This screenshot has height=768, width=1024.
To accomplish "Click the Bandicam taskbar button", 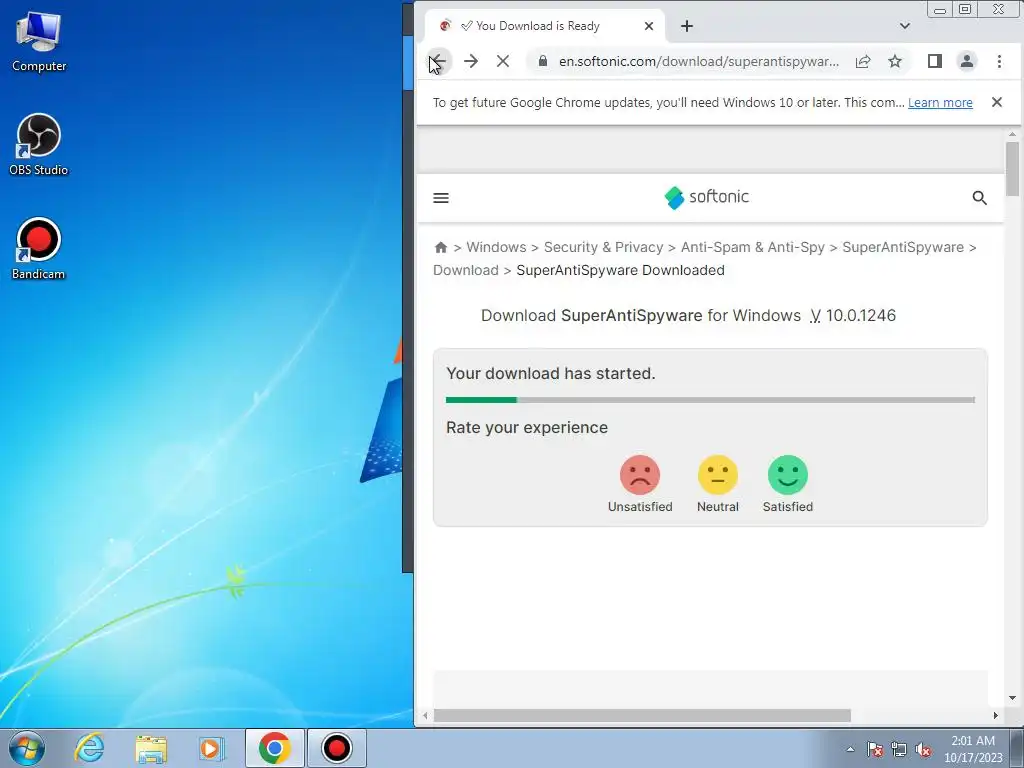I will [336, 748].
